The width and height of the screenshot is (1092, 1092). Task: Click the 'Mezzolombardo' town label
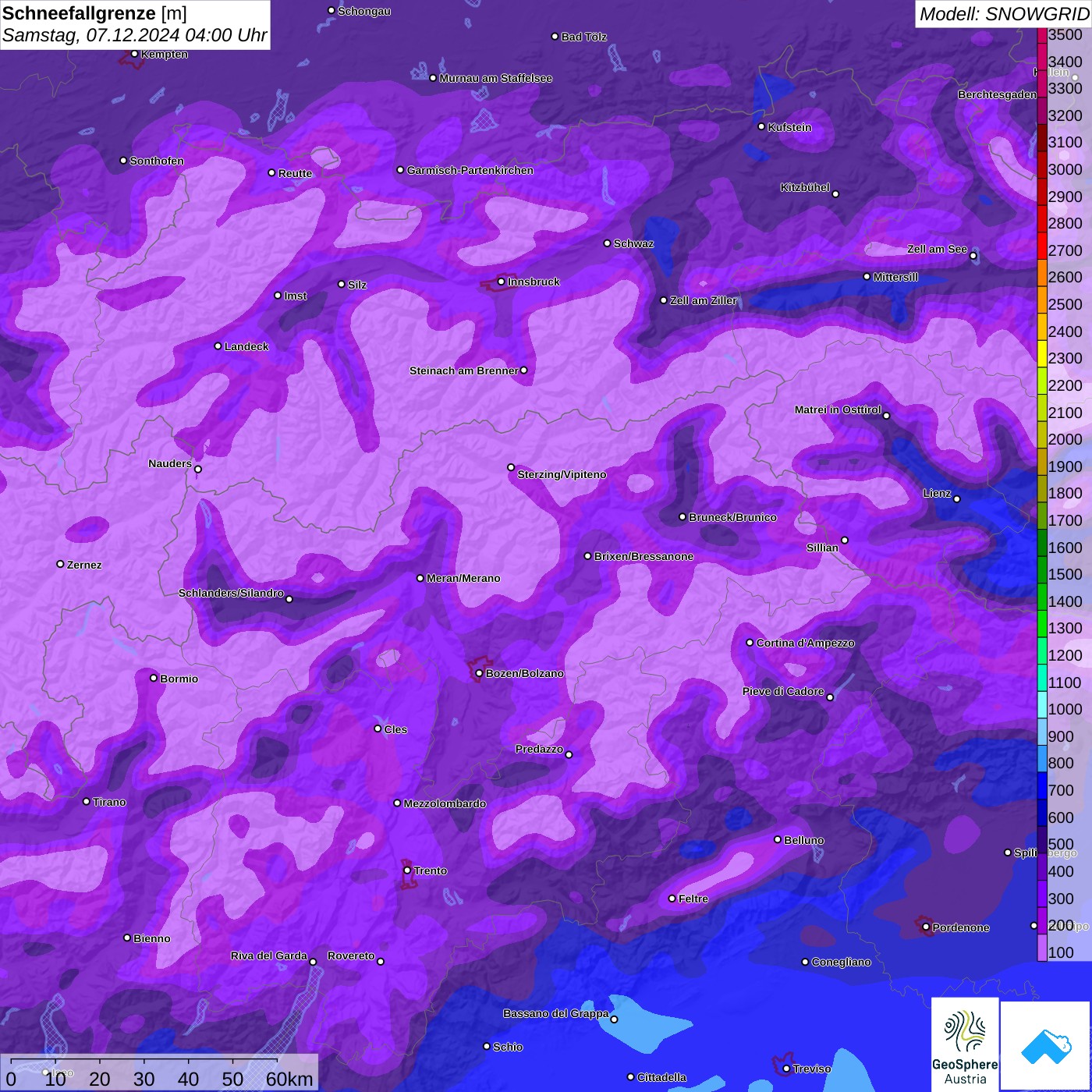point(445,803)
